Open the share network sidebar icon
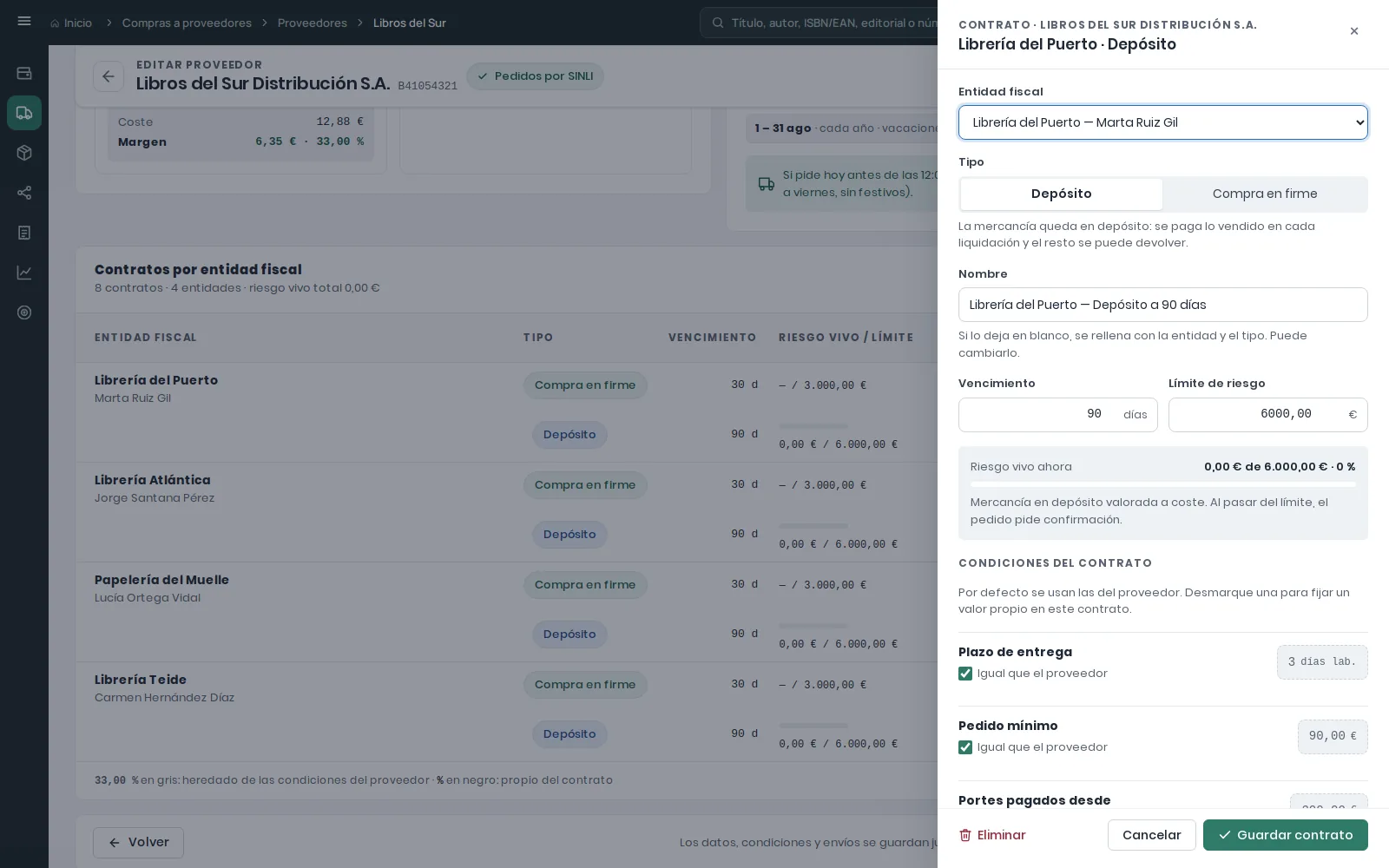 (24, 193)
